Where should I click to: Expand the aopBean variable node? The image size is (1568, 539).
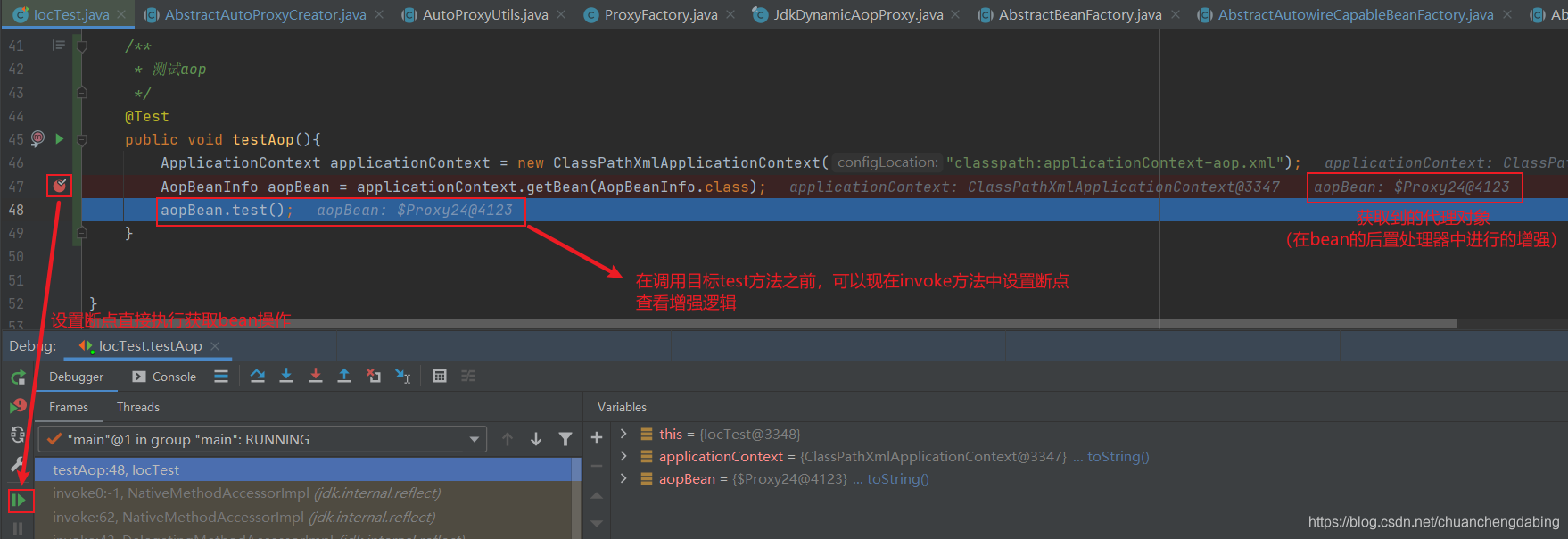click(623, 478)
